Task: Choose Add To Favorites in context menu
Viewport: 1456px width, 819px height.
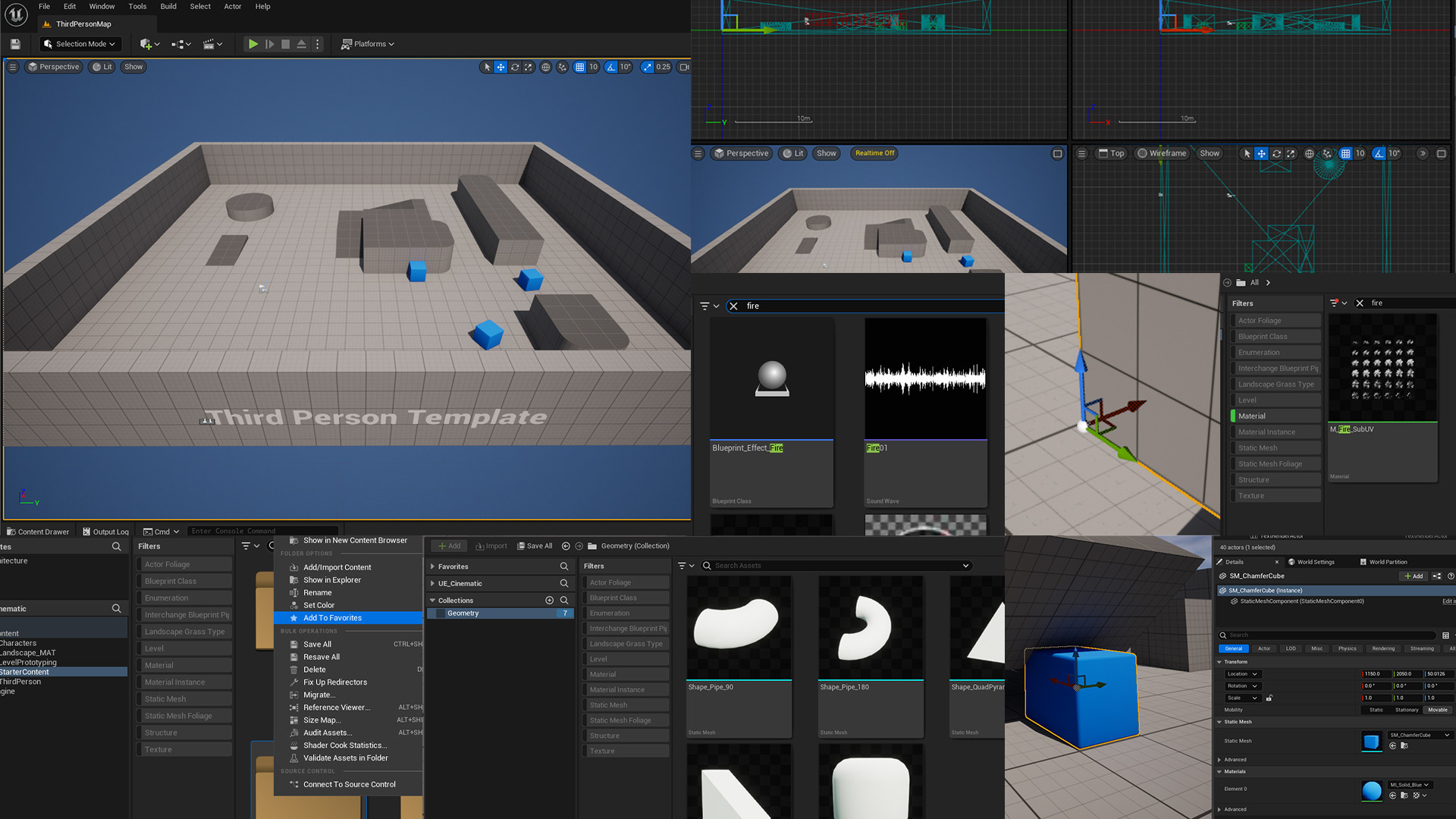Action: click(332, 618)
